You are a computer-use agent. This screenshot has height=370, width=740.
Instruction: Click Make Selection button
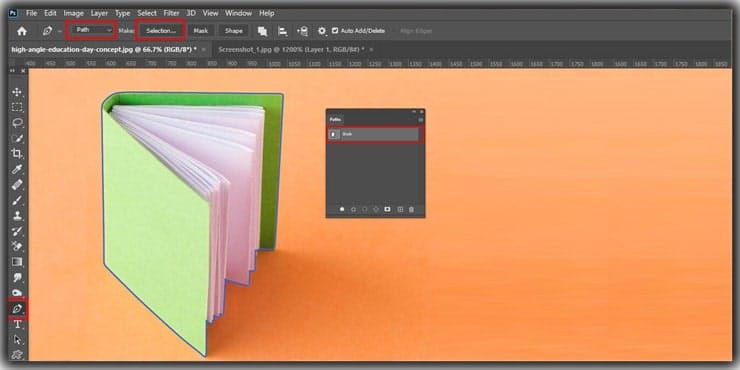pos(160,31)
